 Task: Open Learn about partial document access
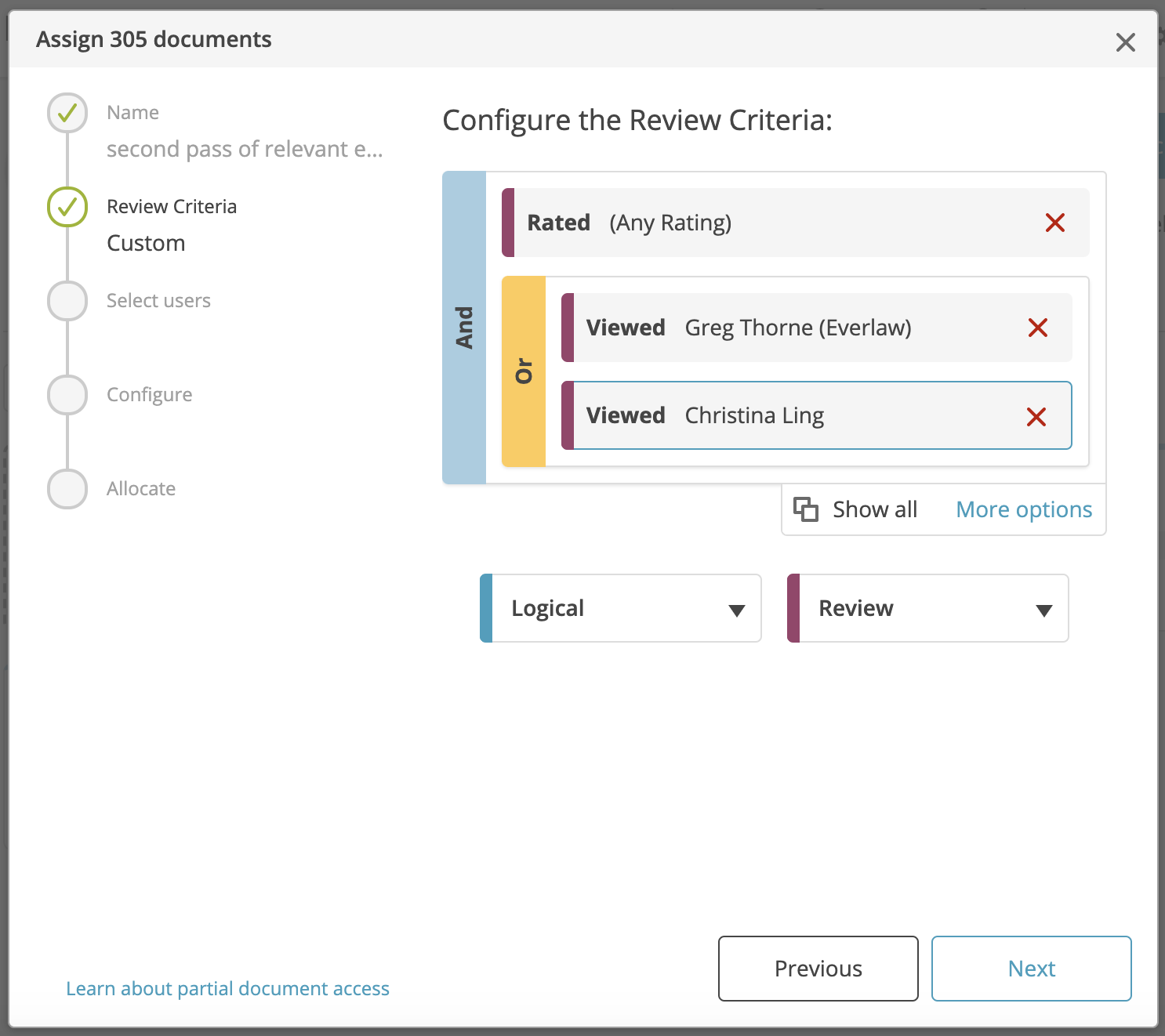pyautogui.click(x=227, y=988)
